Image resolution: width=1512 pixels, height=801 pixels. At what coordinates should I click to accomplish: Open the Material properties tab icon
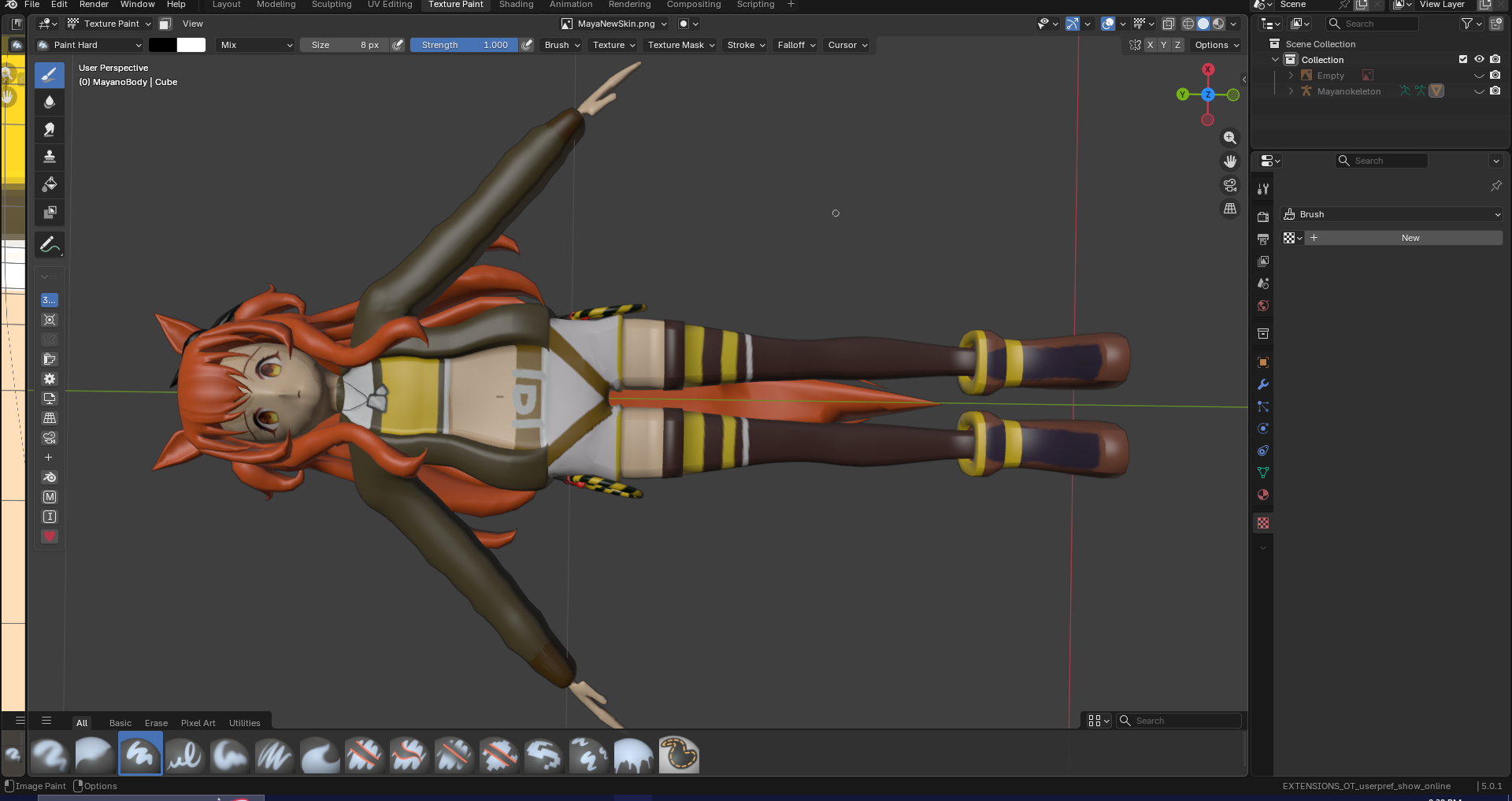1263,495
